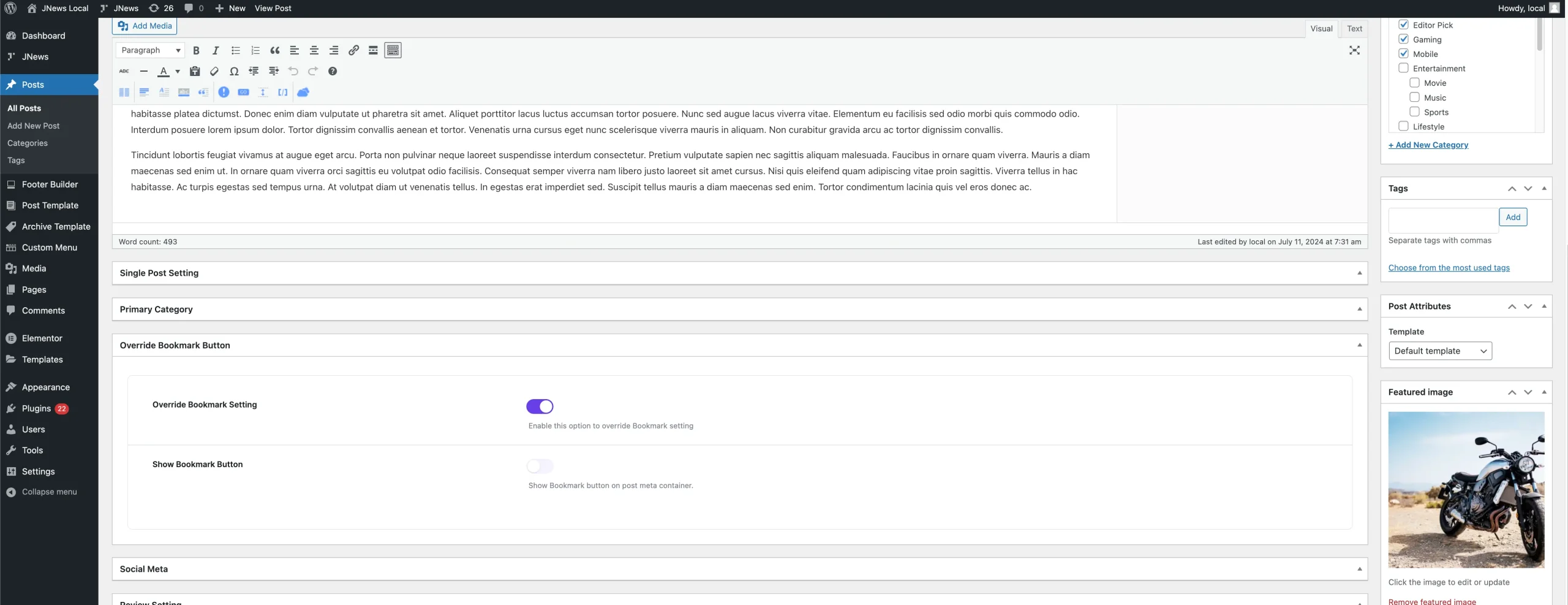Insert a blockquote in the editor

pyautogui.click(x=275, y=50)
